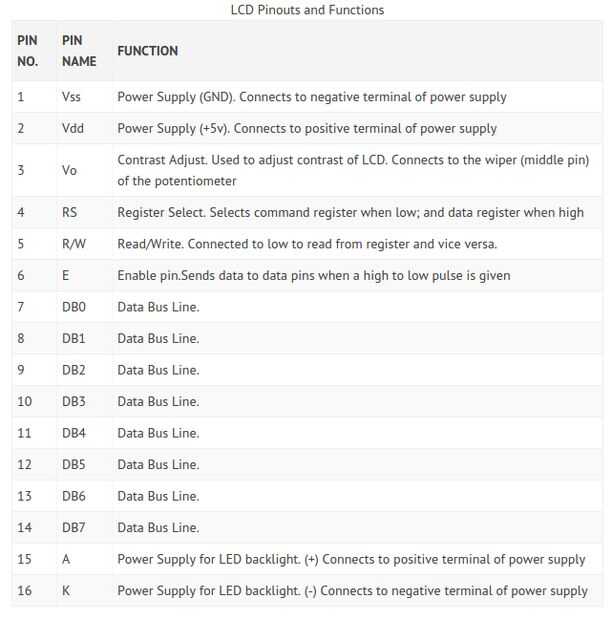
Task: Select the 'RS' pin name cell
Action: pyautogui.click(x=69, y=212)
